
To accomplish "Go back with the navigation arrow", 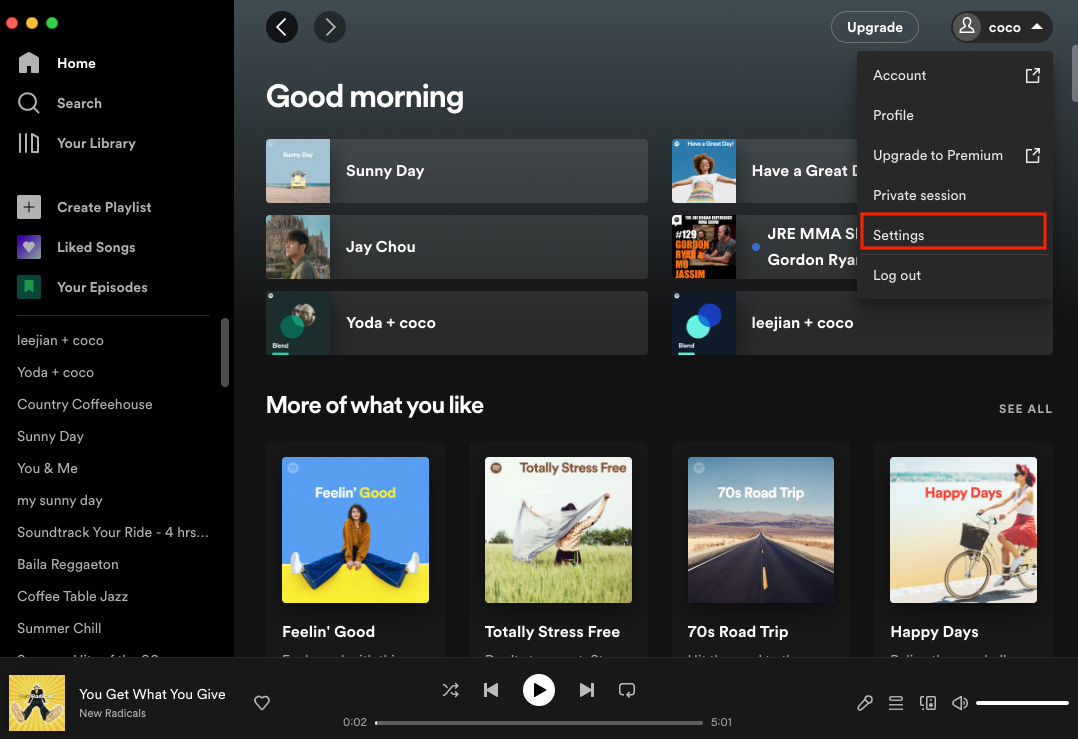I will pos(281,27).
